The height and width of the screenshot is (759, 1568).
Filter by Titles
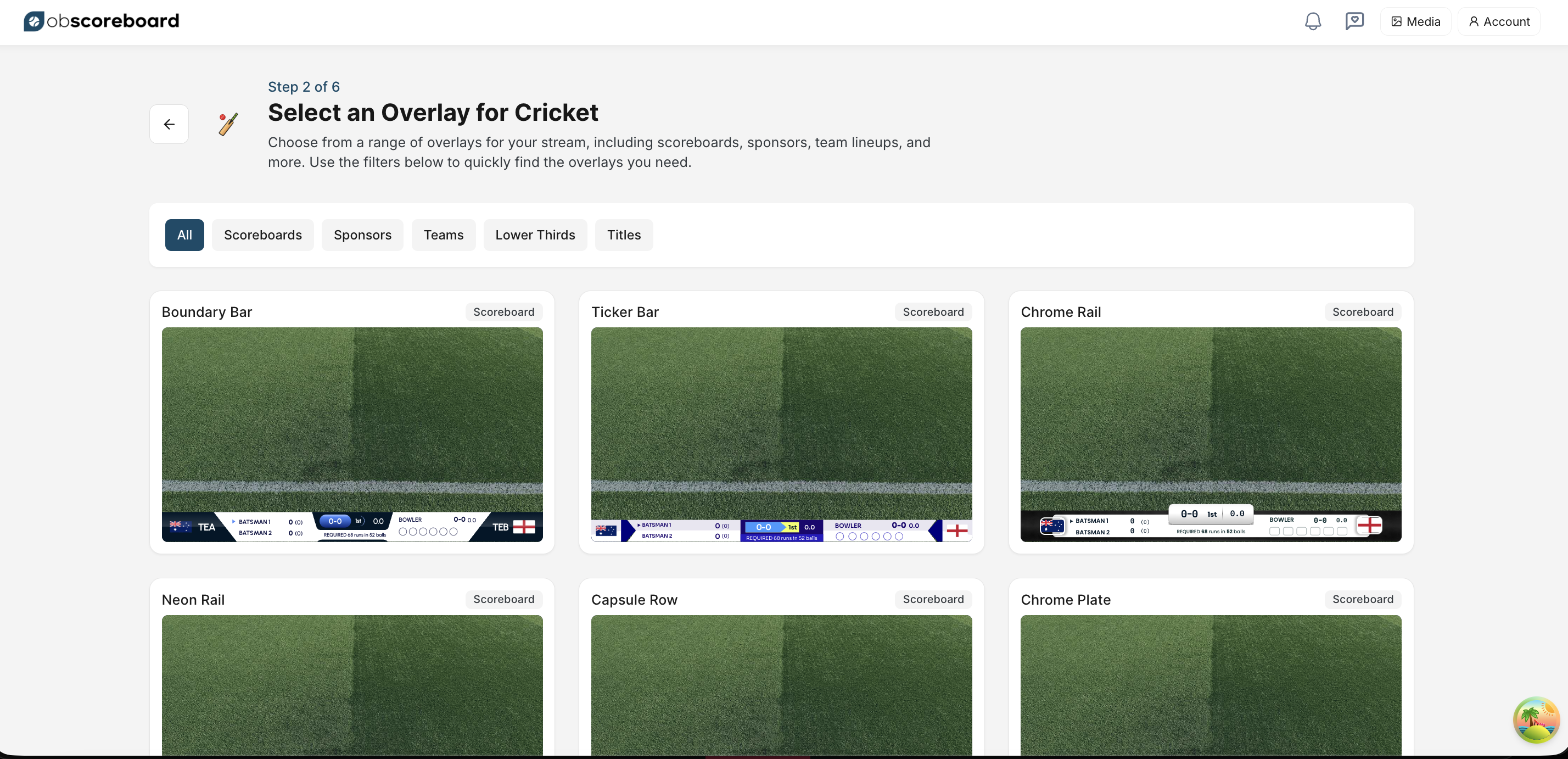point(624,235)
